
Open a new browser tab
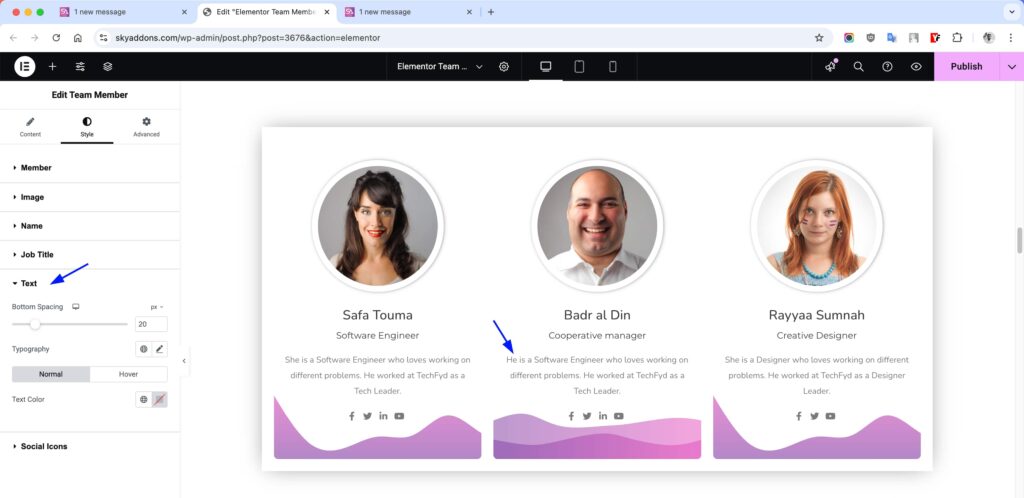pos(491,12)
